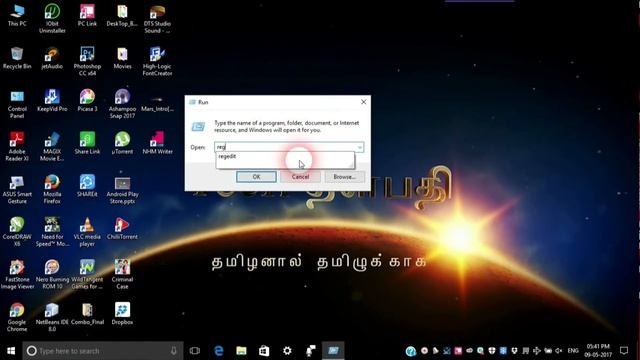Image resolution: width=640 pixels, height=360 pixels.
Task: Click Run app taskbar button
Action: (333, 351)
